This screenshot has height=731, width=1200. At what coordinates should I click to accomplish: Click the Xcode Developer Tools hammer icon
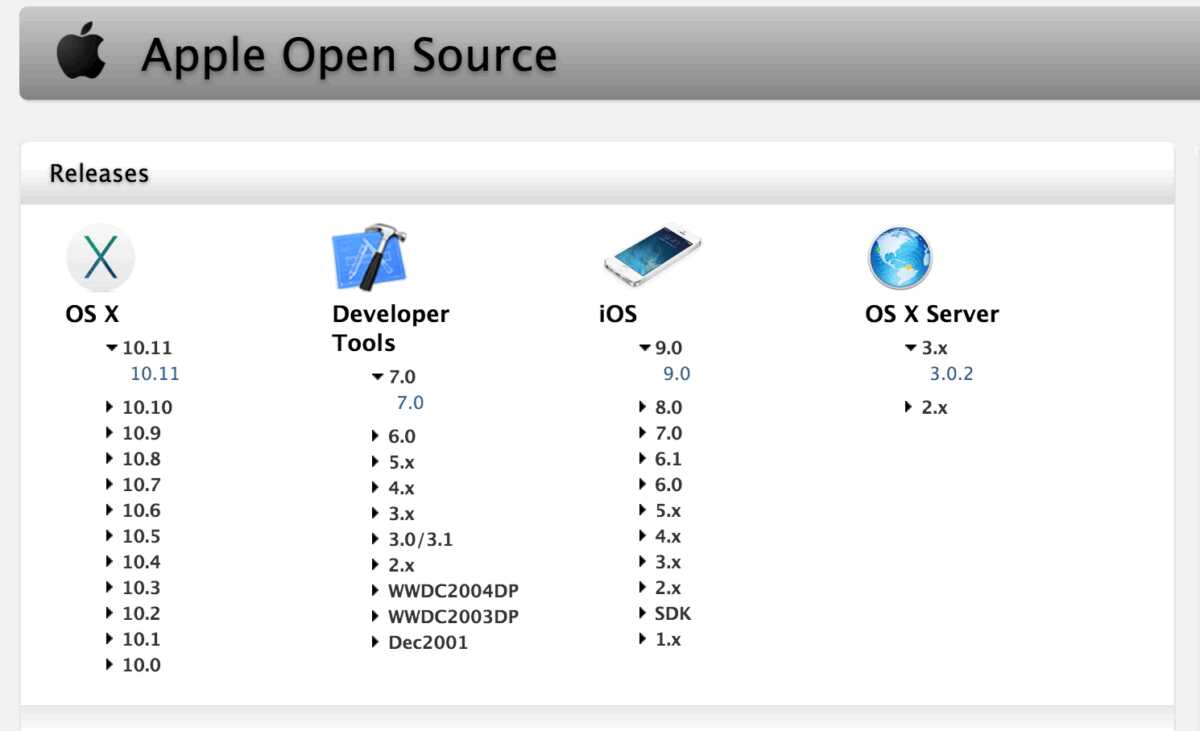tap(371, 257)
